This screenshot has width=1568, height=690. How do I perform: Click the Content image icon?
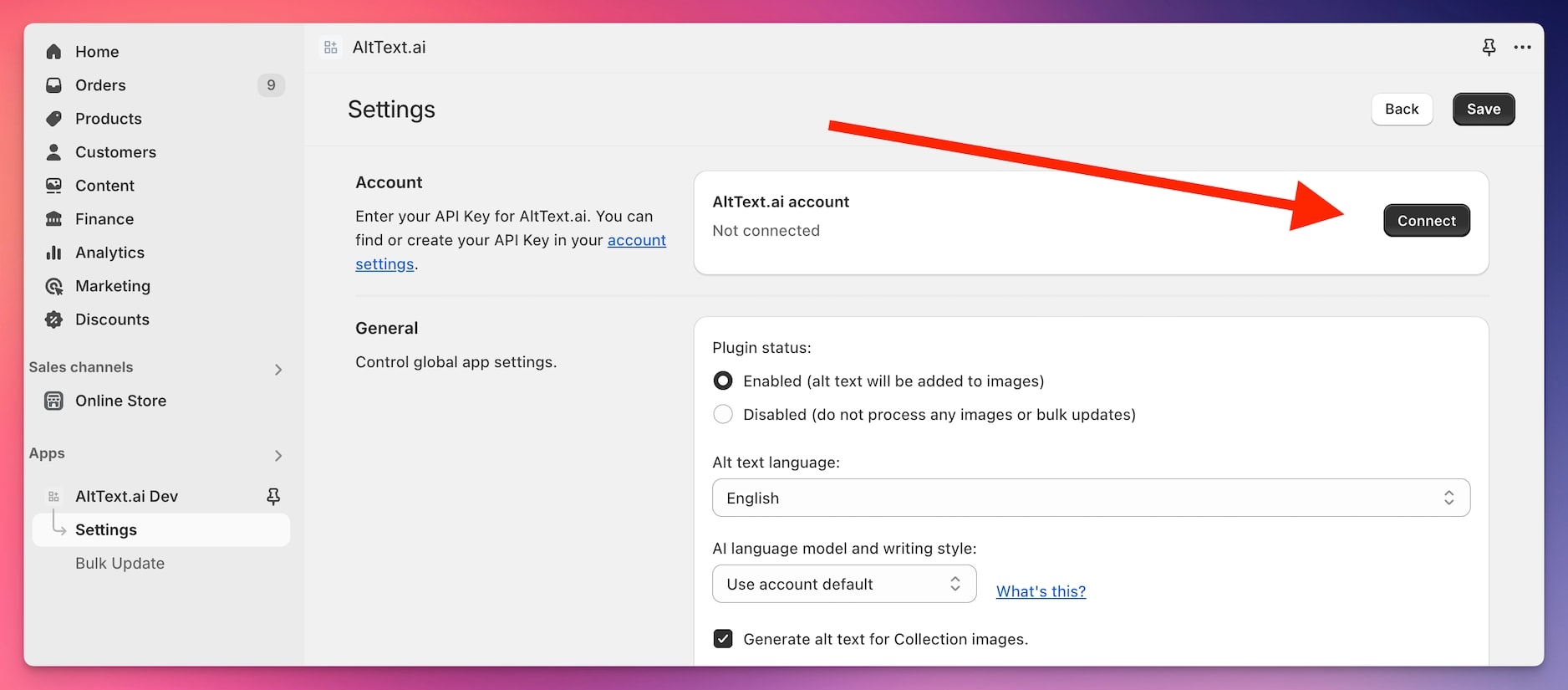pos(53,186)
